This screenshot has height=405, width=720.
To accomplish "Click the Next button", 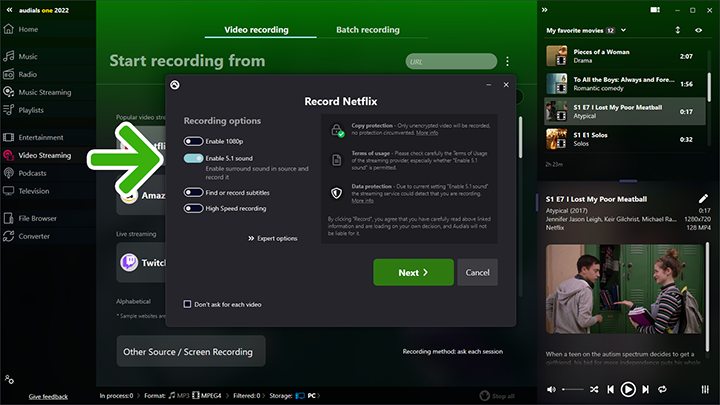I will (x=413, y=272).
